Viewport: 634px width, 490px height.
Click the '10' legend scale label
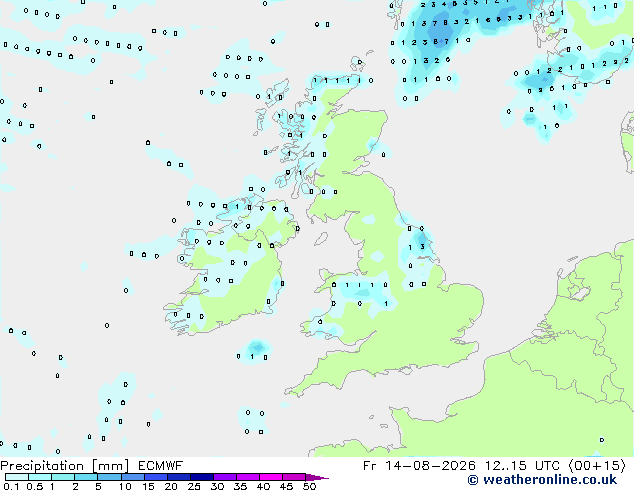tap(125, 486)
